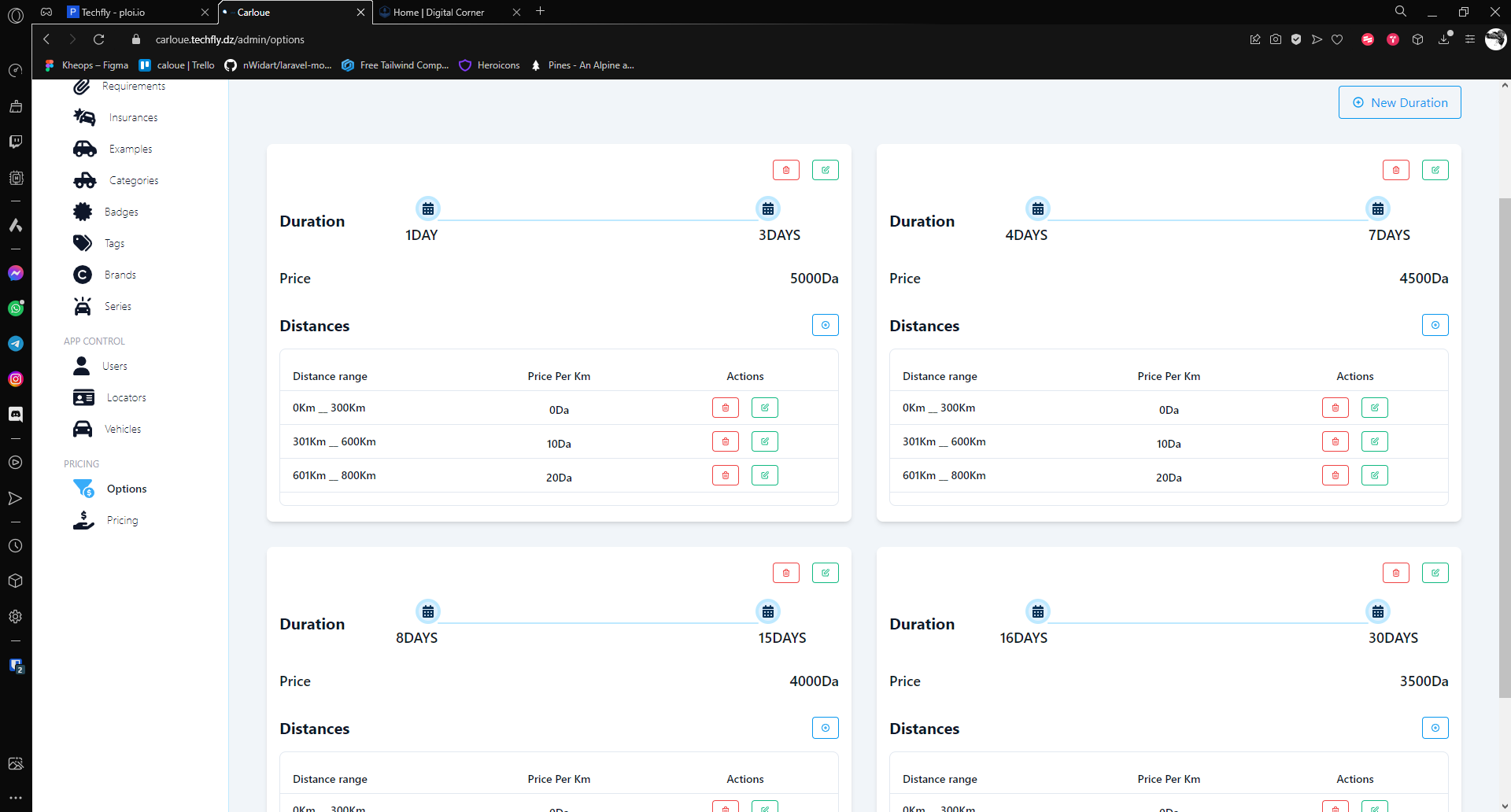Switch to the Techfly - ploi.io tab
The height and width of the screenshot is (812, 1511).
pyautogui.click(x=134, y=12)
